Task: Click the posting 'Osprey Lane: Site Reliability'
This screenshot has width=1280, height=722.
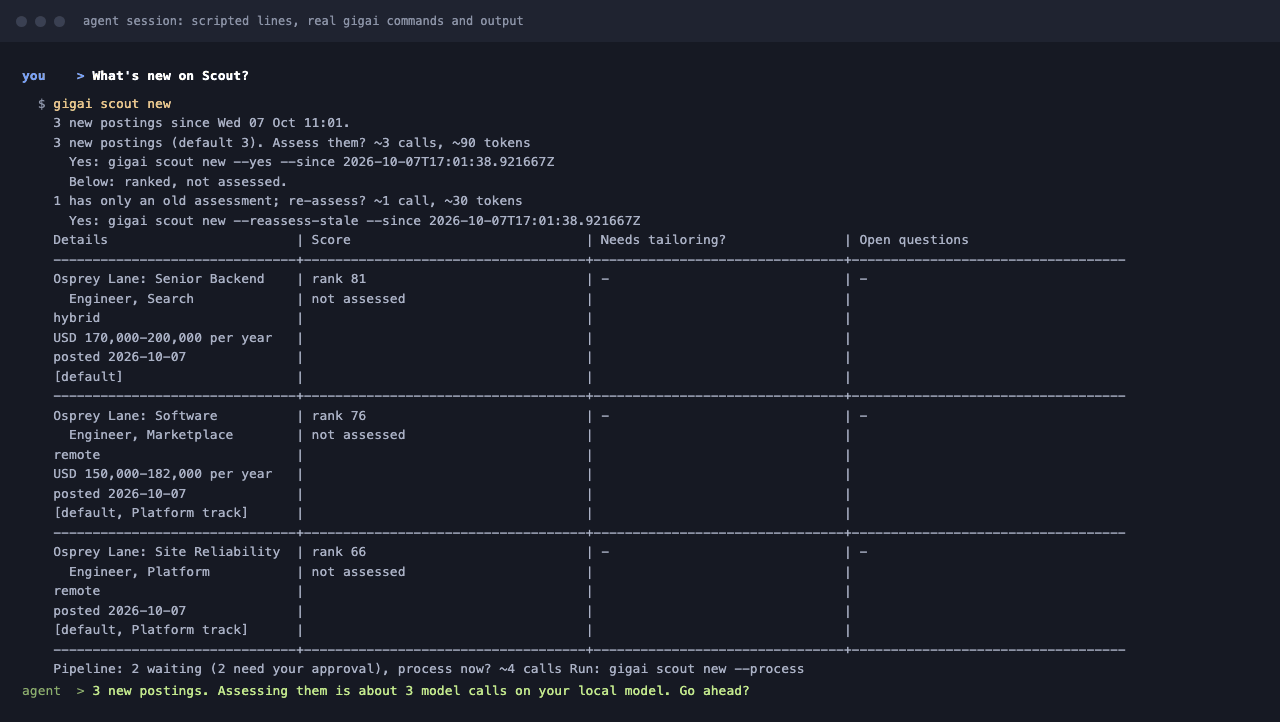Action: 167,552
